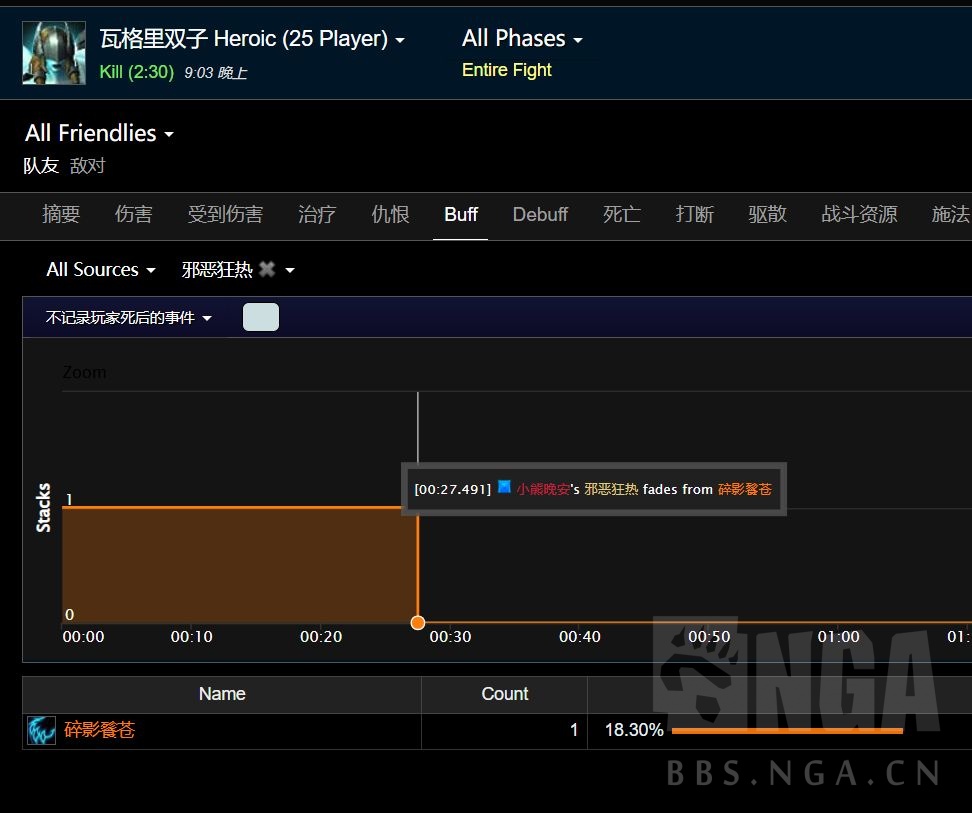972x813 pixels.
Task: Select the 战斗资源 tab
Action: (858, 214)
